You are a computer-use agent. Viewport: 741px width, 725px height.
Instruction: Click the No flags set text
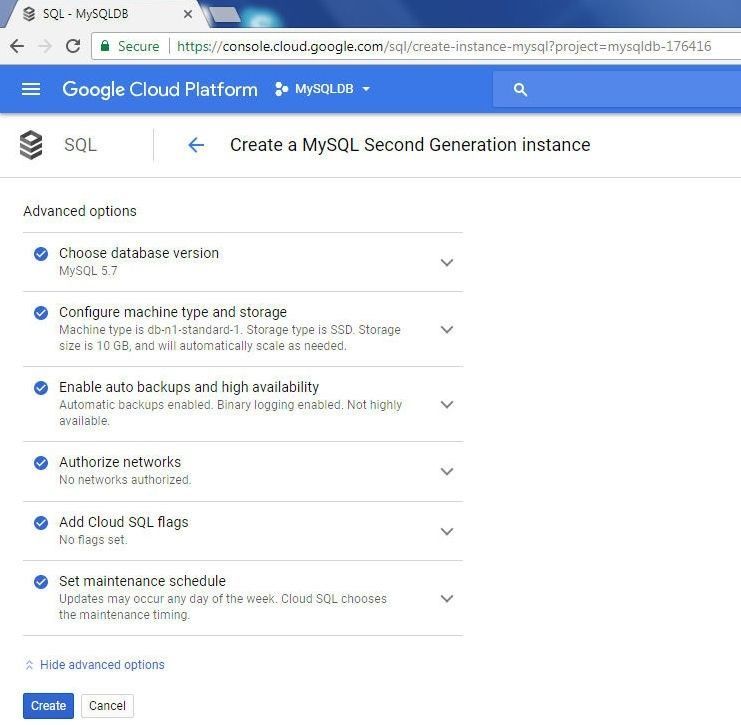[93, 540]
